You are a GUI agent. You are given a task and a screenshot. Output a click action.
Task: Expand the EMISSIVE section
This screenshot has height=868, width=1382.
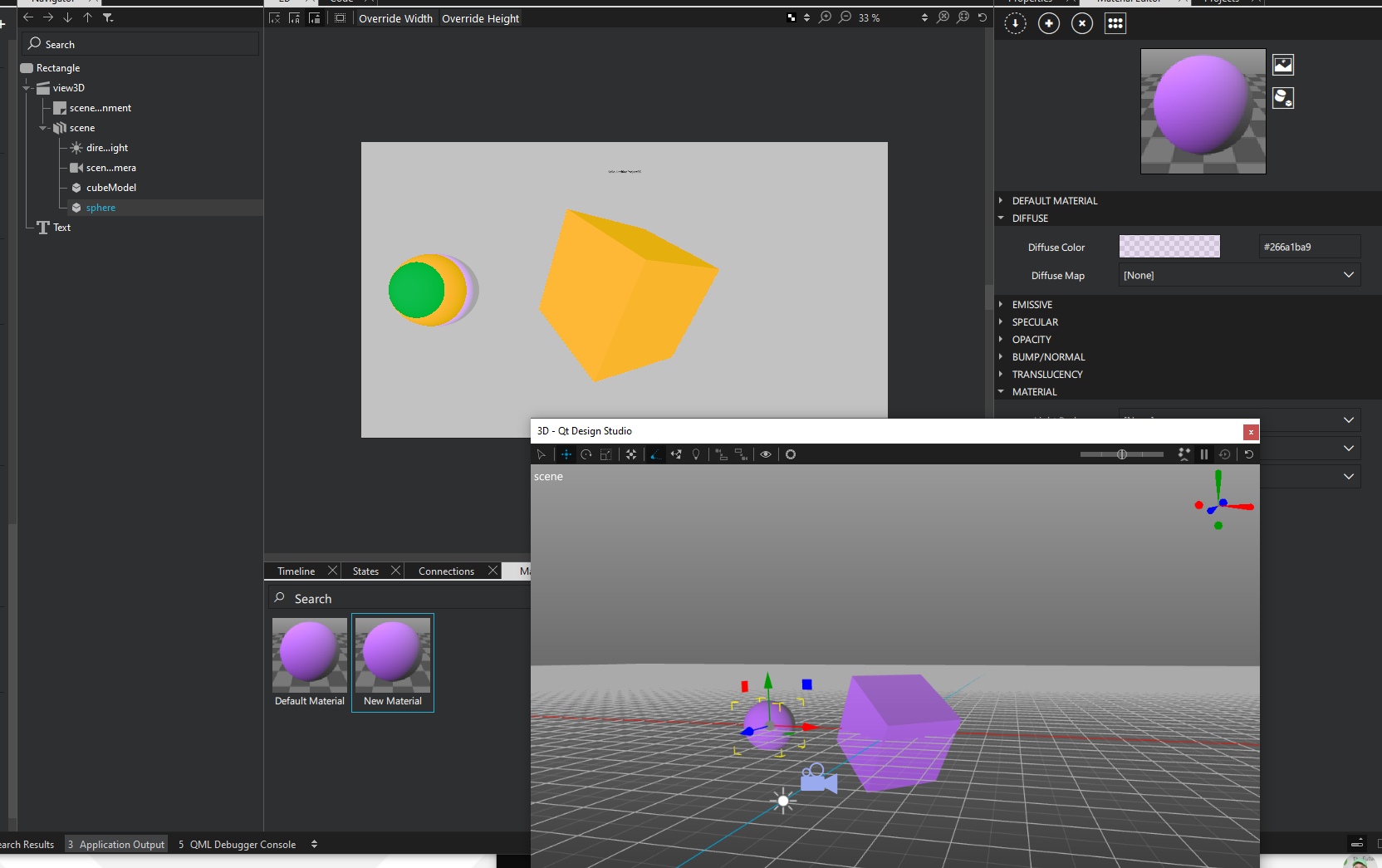point(1032,305)
